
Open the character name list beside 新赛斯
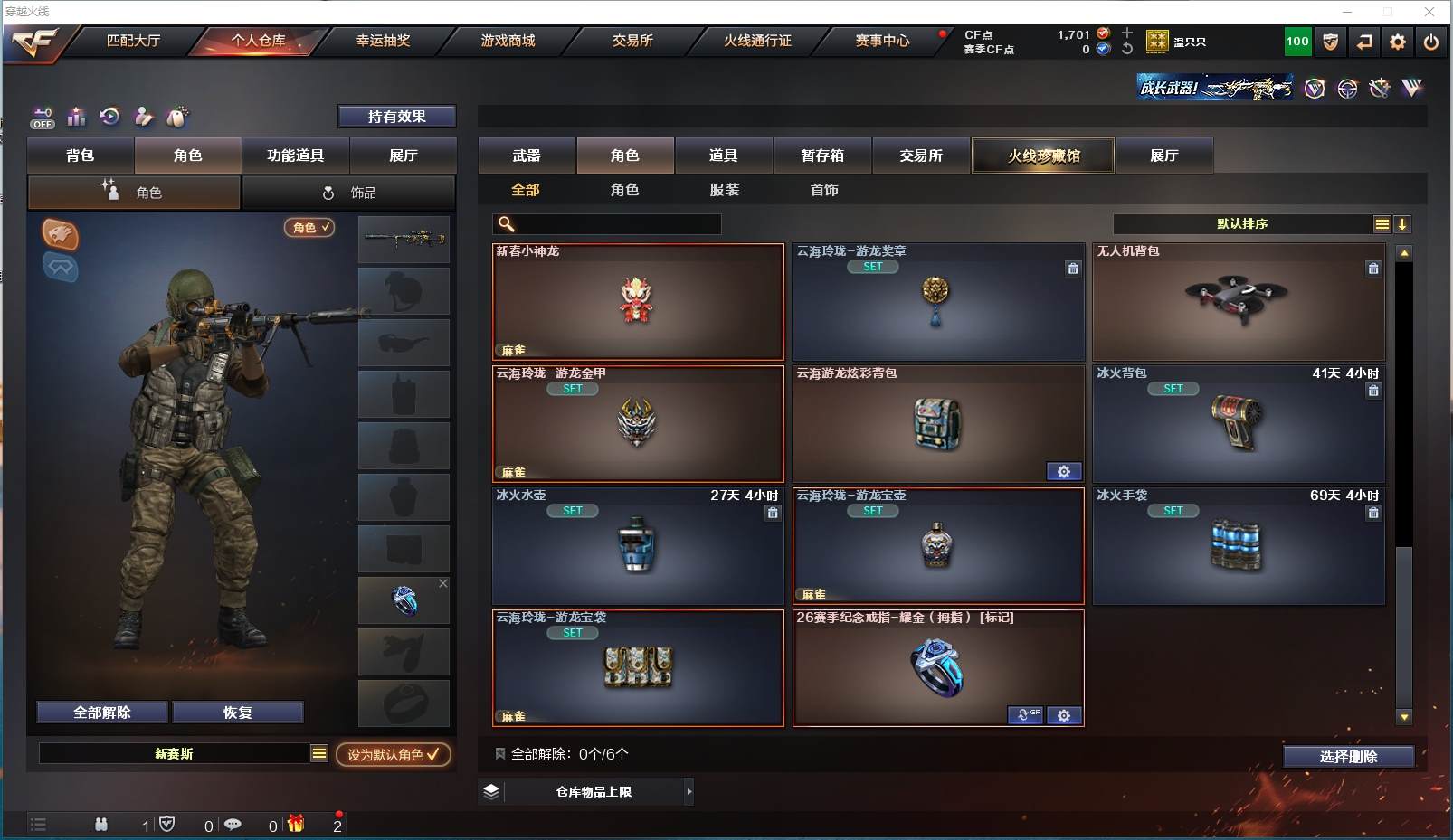click(x=319, y=753)
